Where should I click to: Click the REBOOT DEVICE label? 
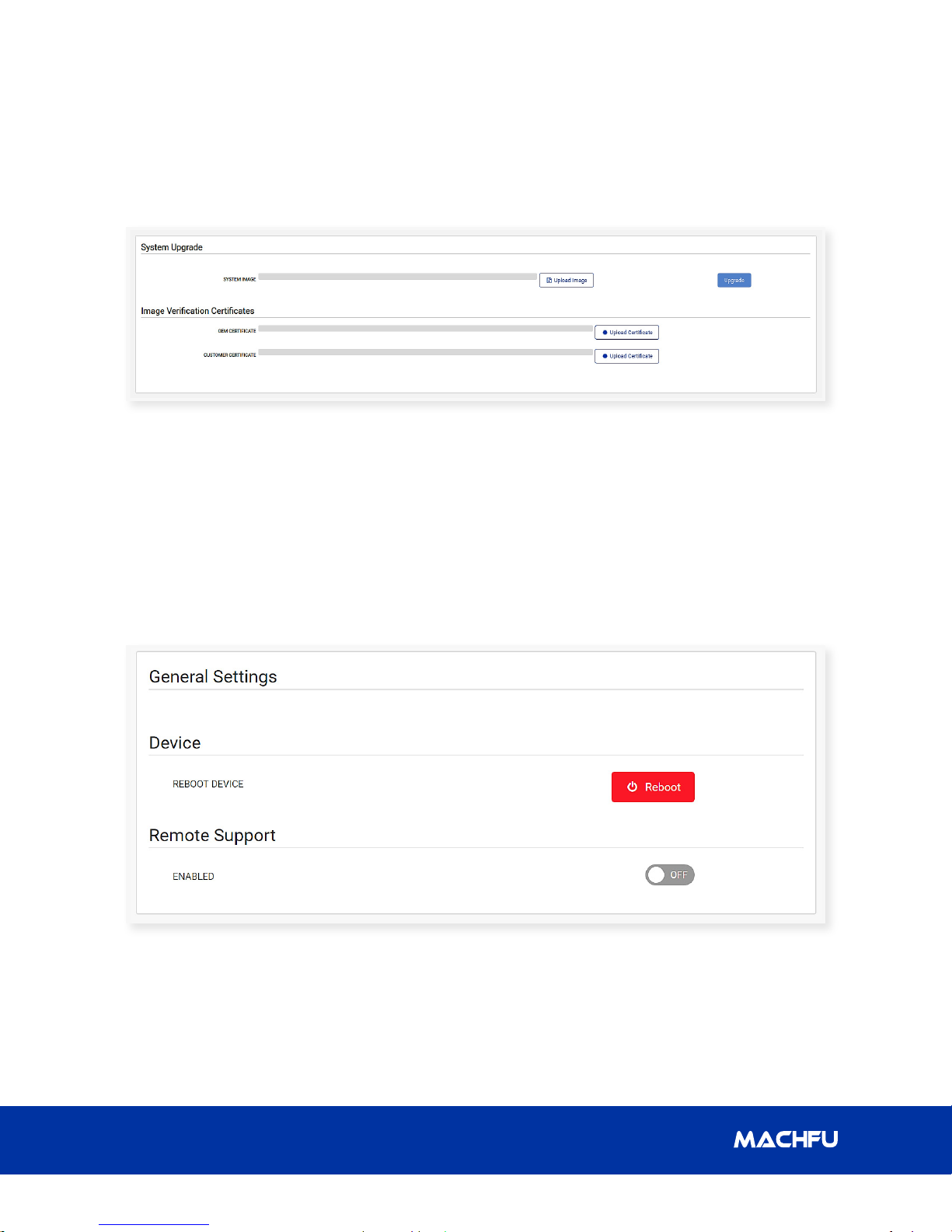[208, 784]
